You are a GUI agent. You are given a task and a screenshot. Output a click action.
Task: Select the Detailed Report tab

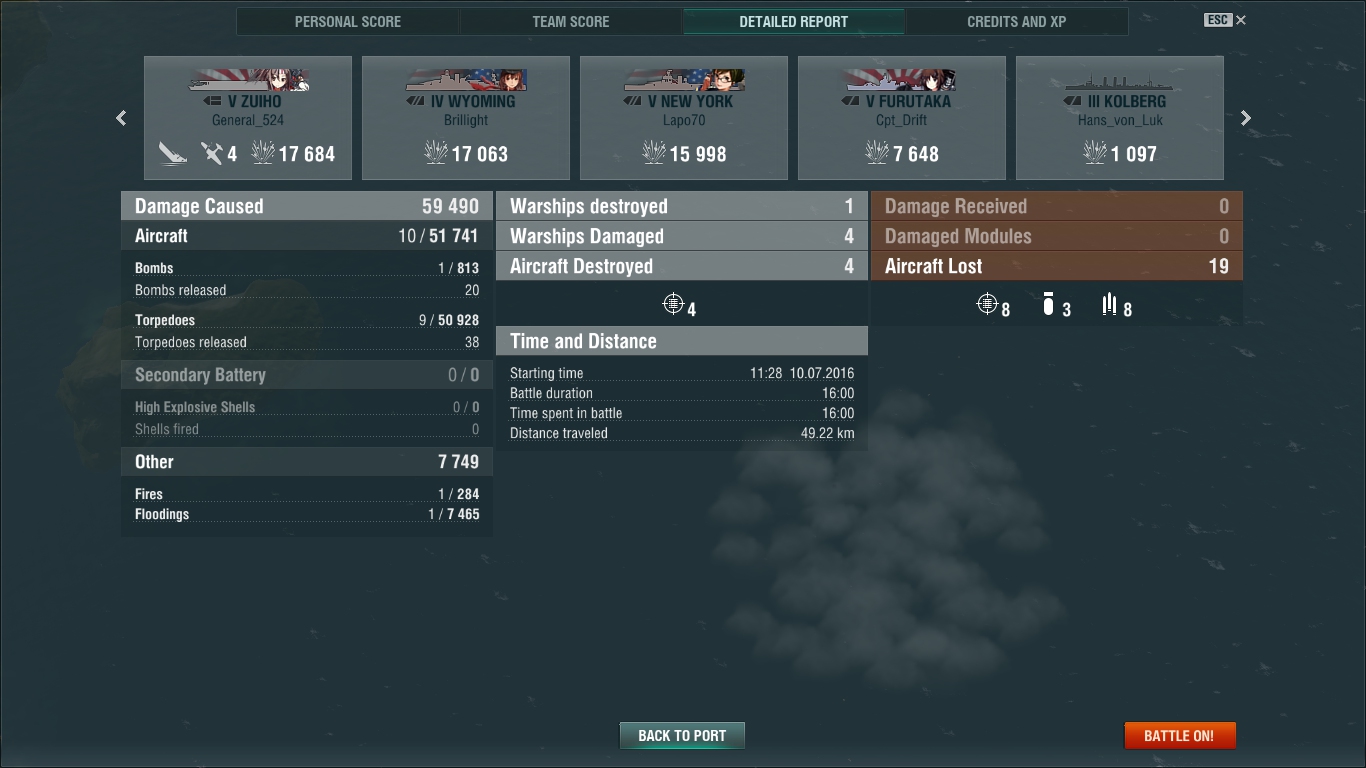(x=794, y=21)
